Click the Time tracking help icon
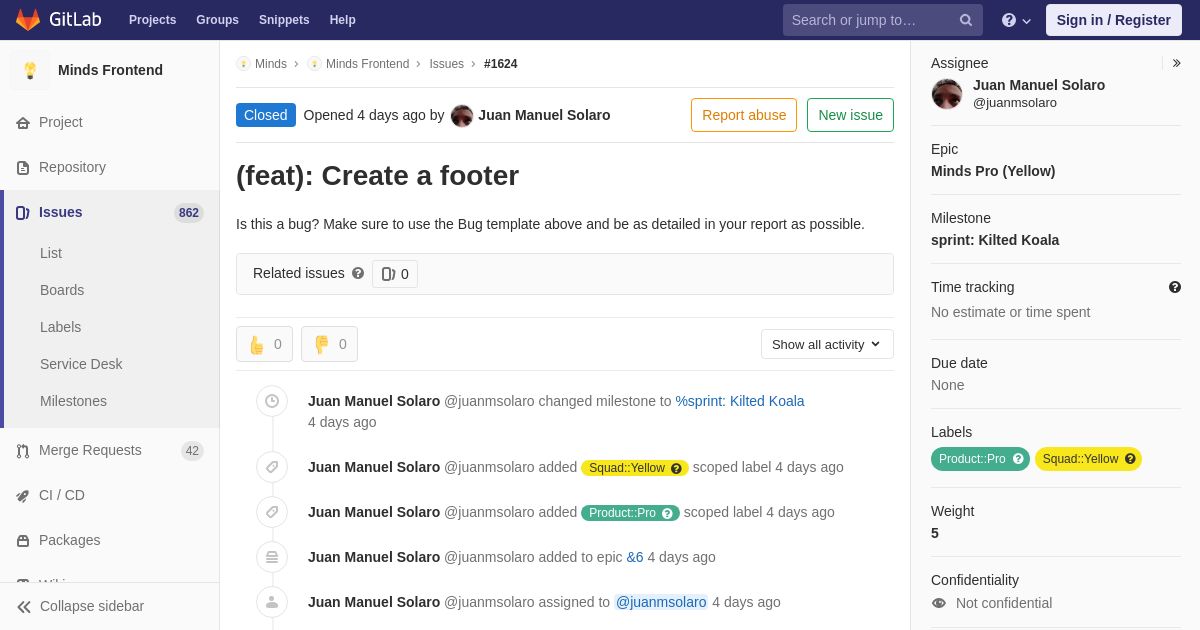 1175,287
